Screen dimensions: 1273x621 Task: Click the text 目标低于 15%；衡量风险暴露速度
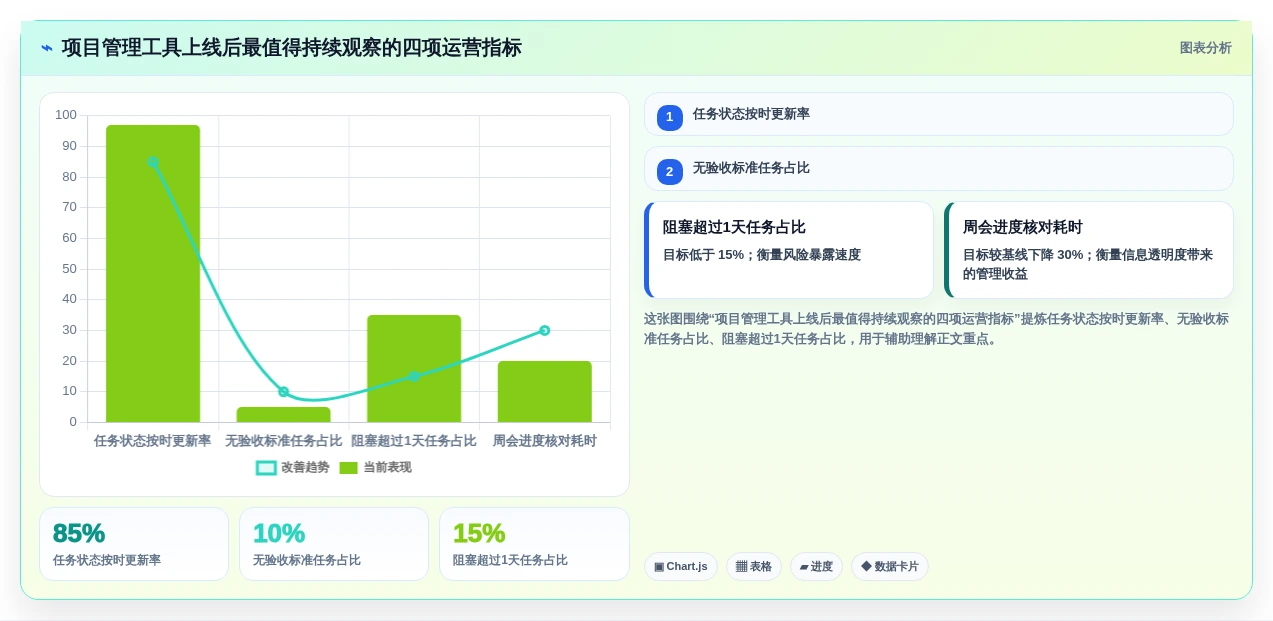(x=762, y=255)
